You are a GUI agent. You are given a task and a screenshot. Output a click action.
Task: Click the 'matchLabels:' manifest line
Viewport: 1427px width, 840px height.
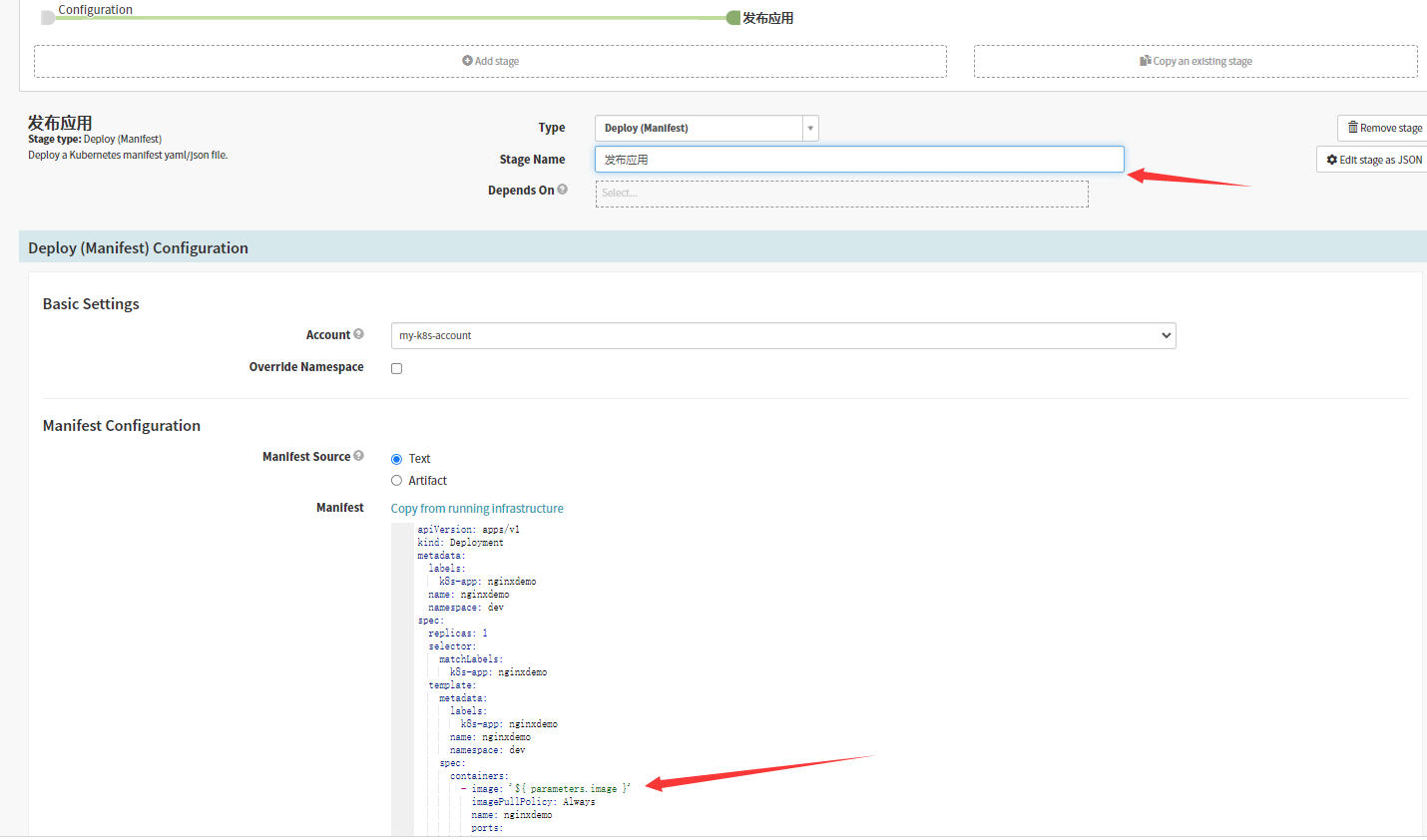[x=471, y=659]
